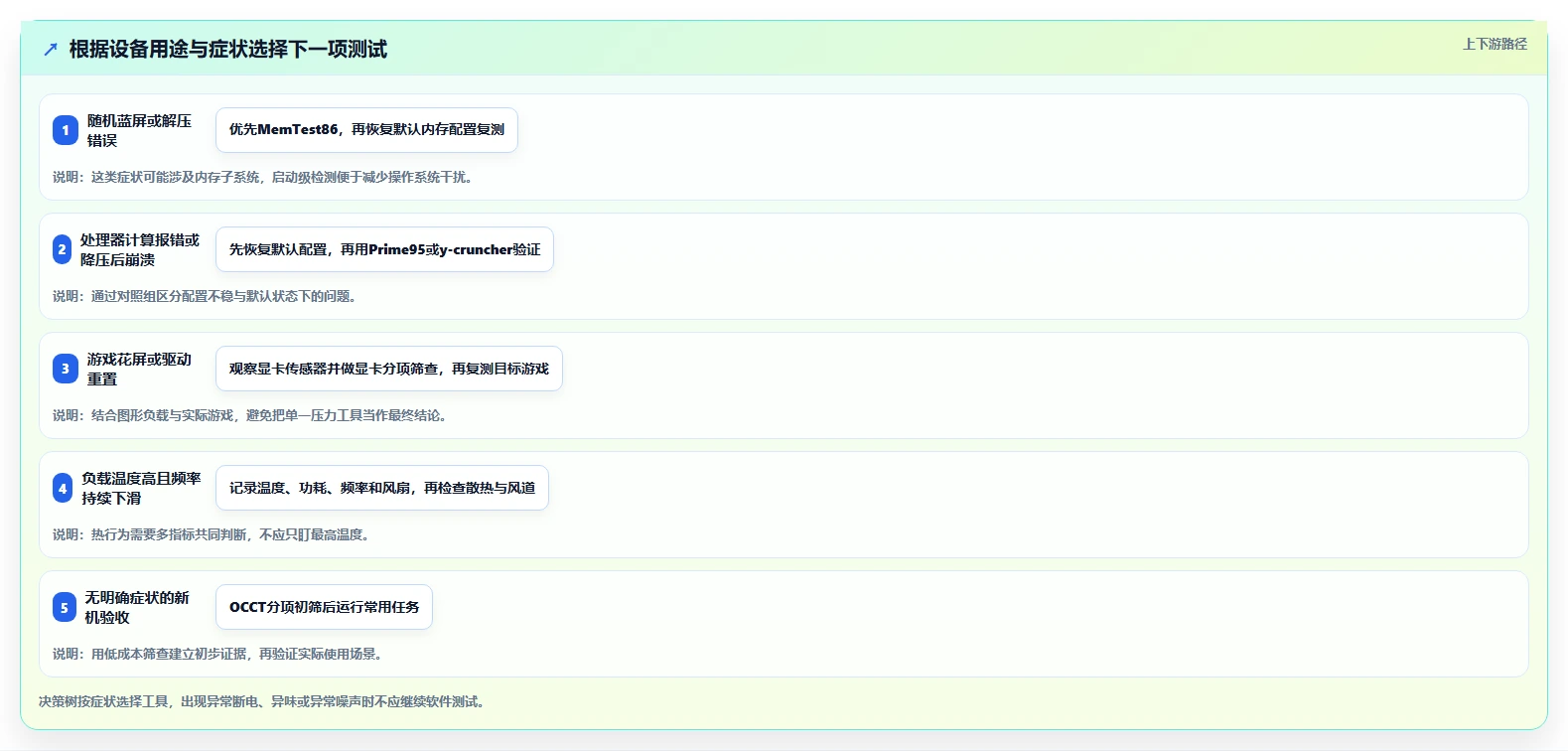This screenshot has width=1568, height=751.
Task: Click the note 用低成本筛查建立初步证据
Action: (218, 654)
